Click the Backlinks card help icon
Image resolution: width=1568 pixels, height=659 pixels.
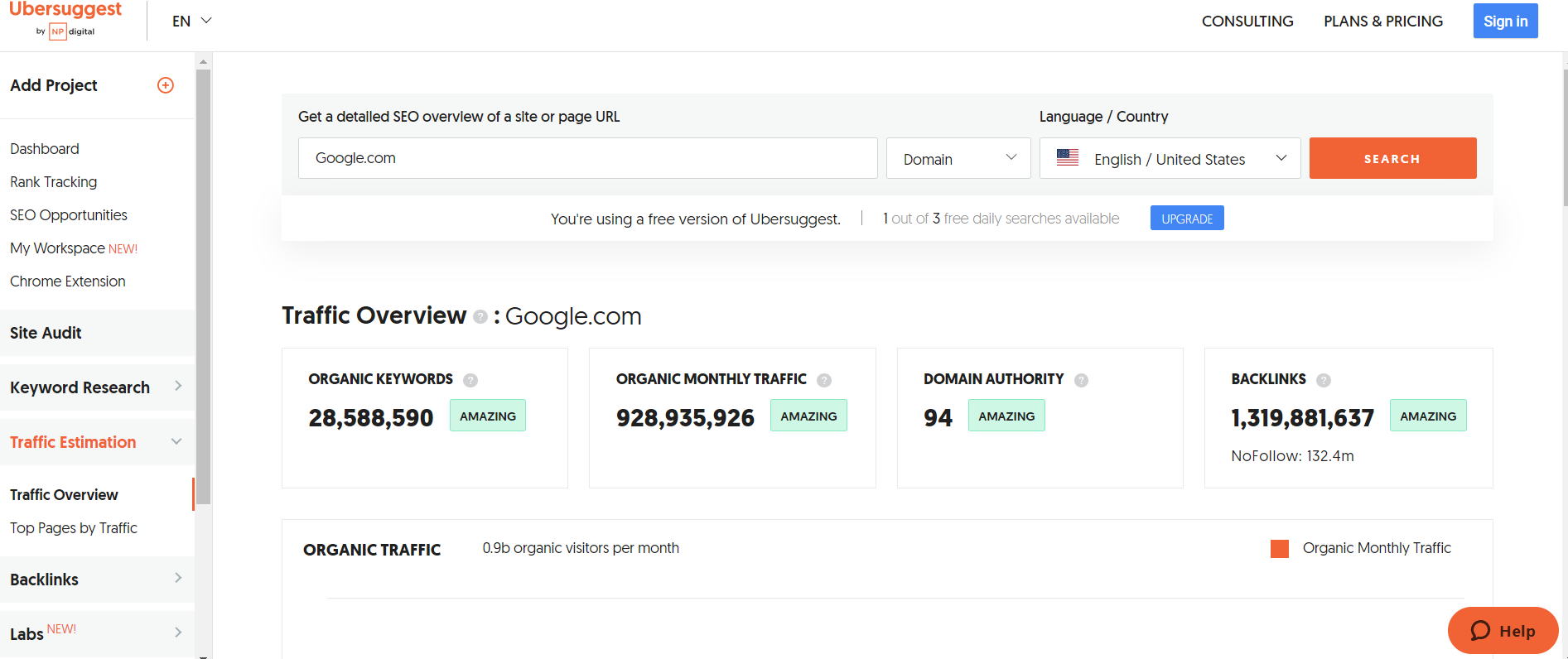click(x=1324, y=380)
